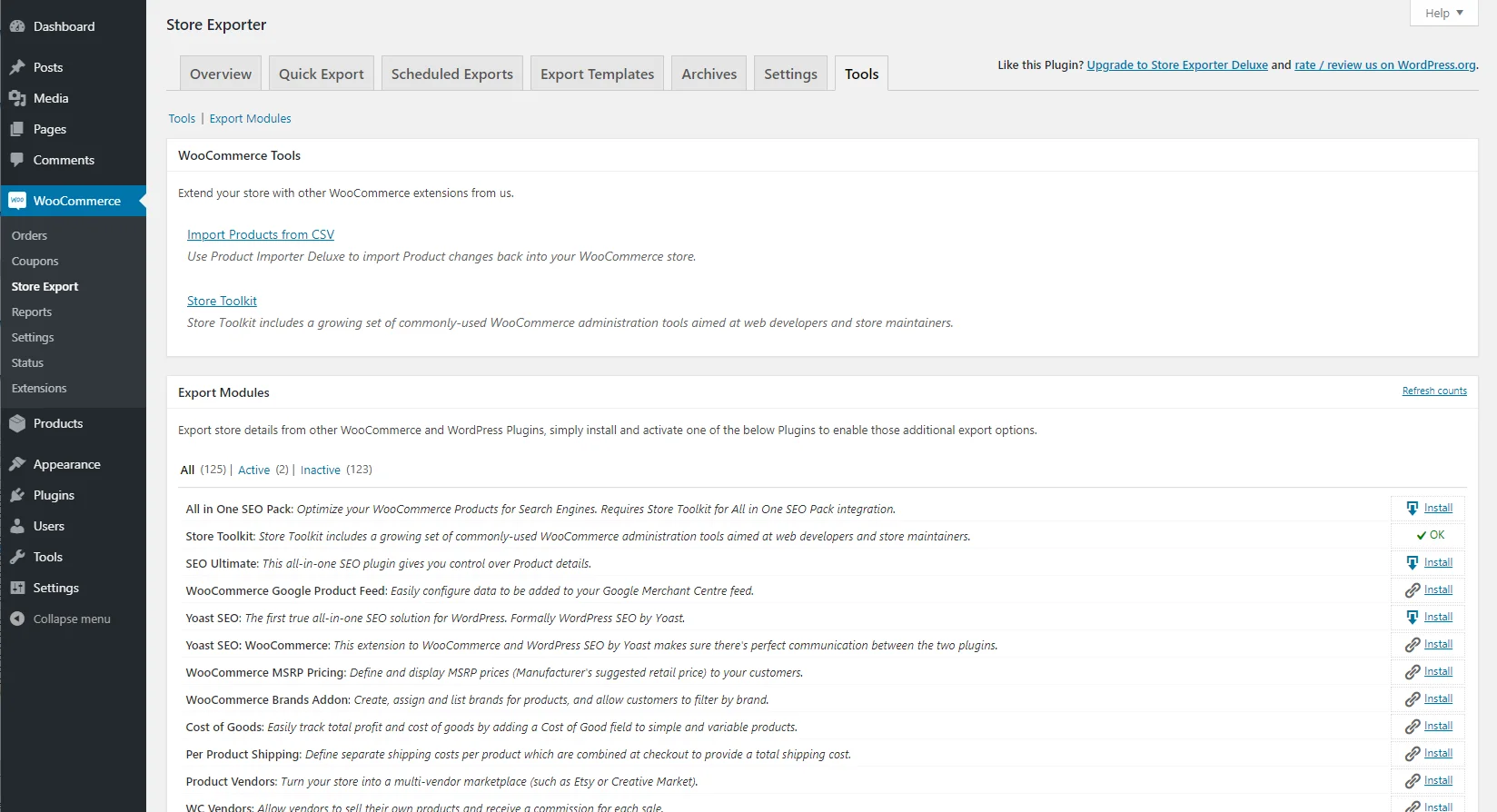Click Install link for Yoast SEO
Image resolution: width=1497 pixels, height=812 pixels.
tap(1438, 617)
